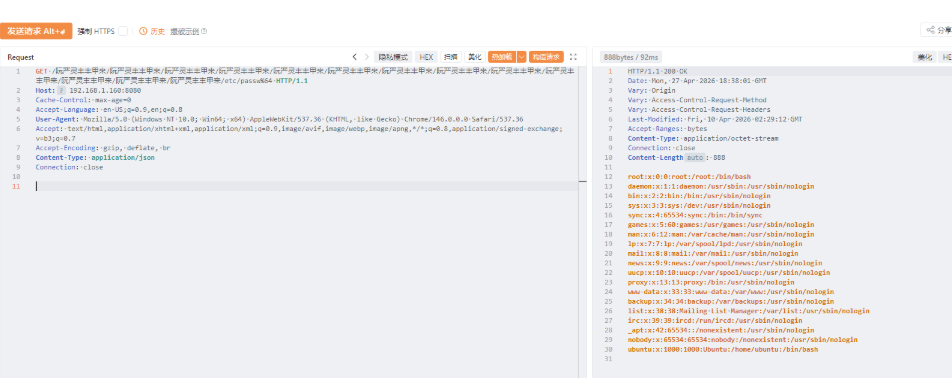Viewport: 952px width, 378px height.
Task: Go to next request with right chevron
Action: click(367, 57)
